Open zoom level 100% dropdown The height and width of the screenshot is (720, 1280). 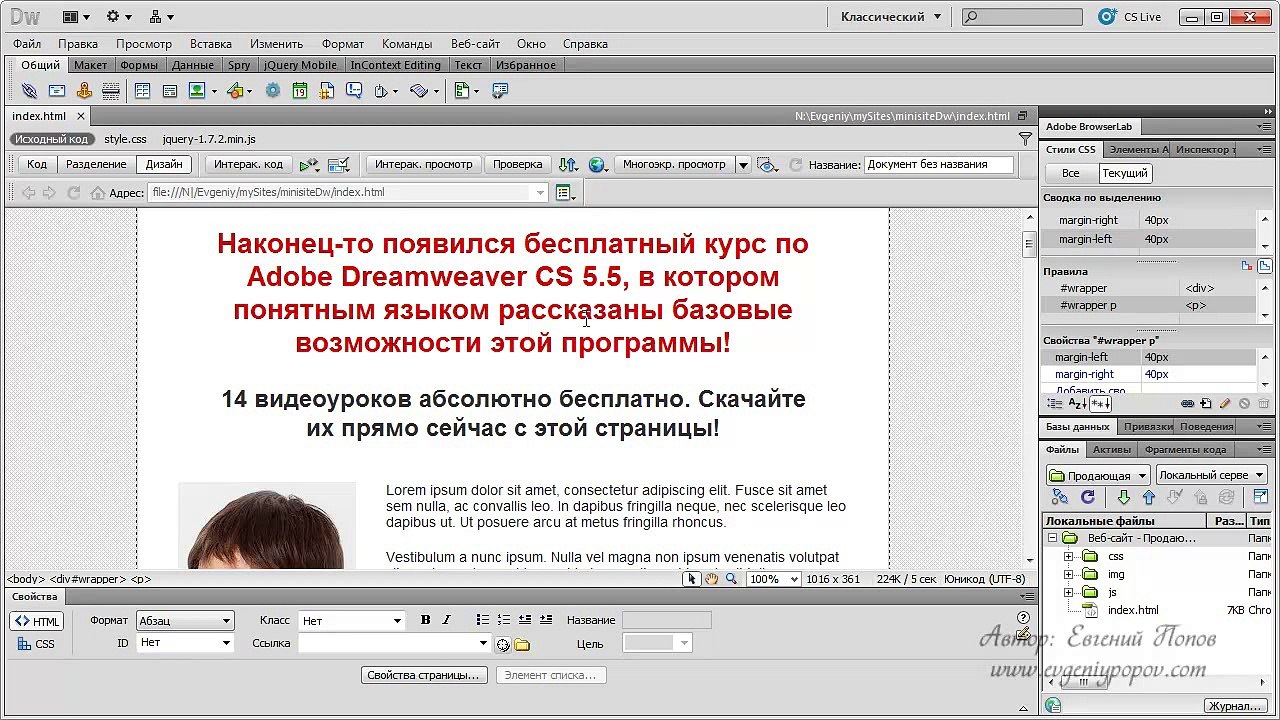pos(774,579)
